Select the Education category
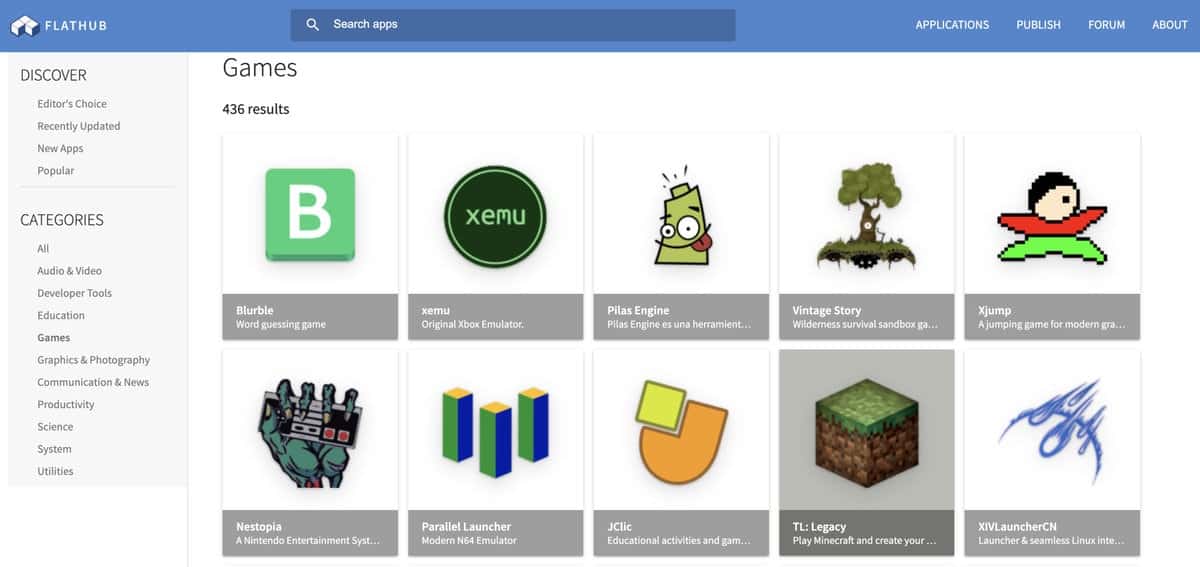 pos(61,315)
